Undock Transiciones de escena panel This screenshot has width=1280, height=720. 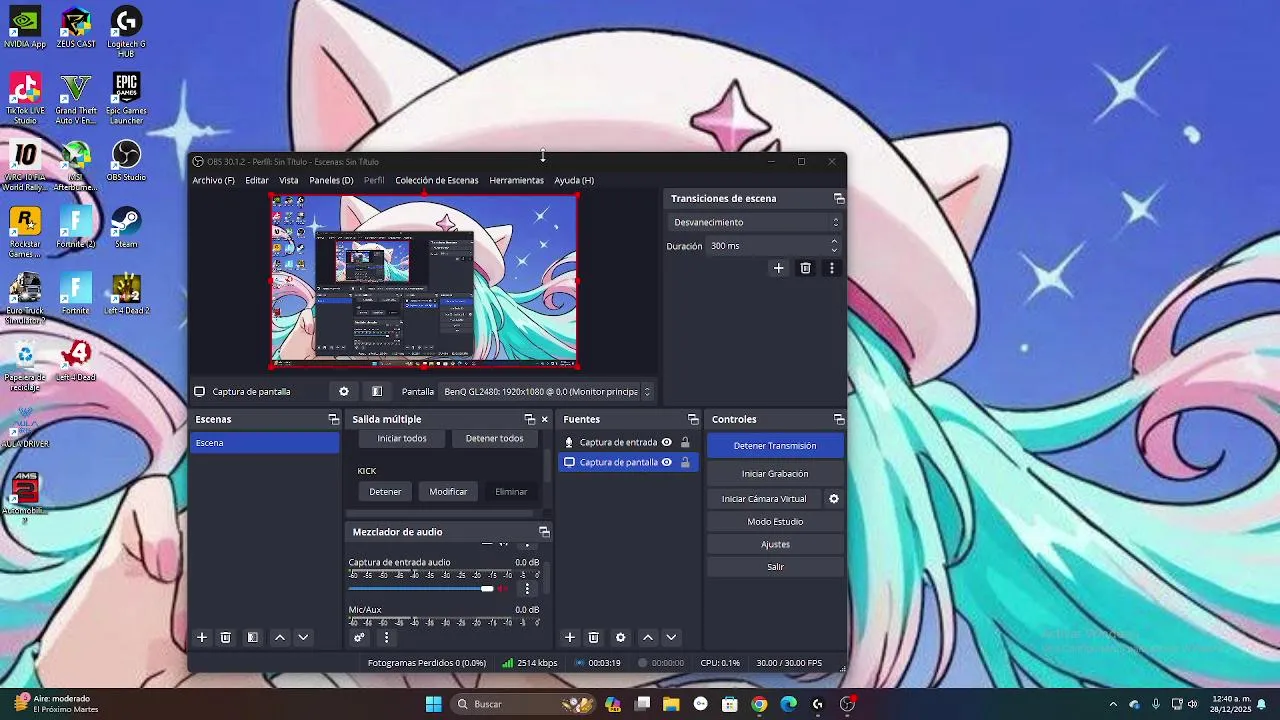coord(839,199)
